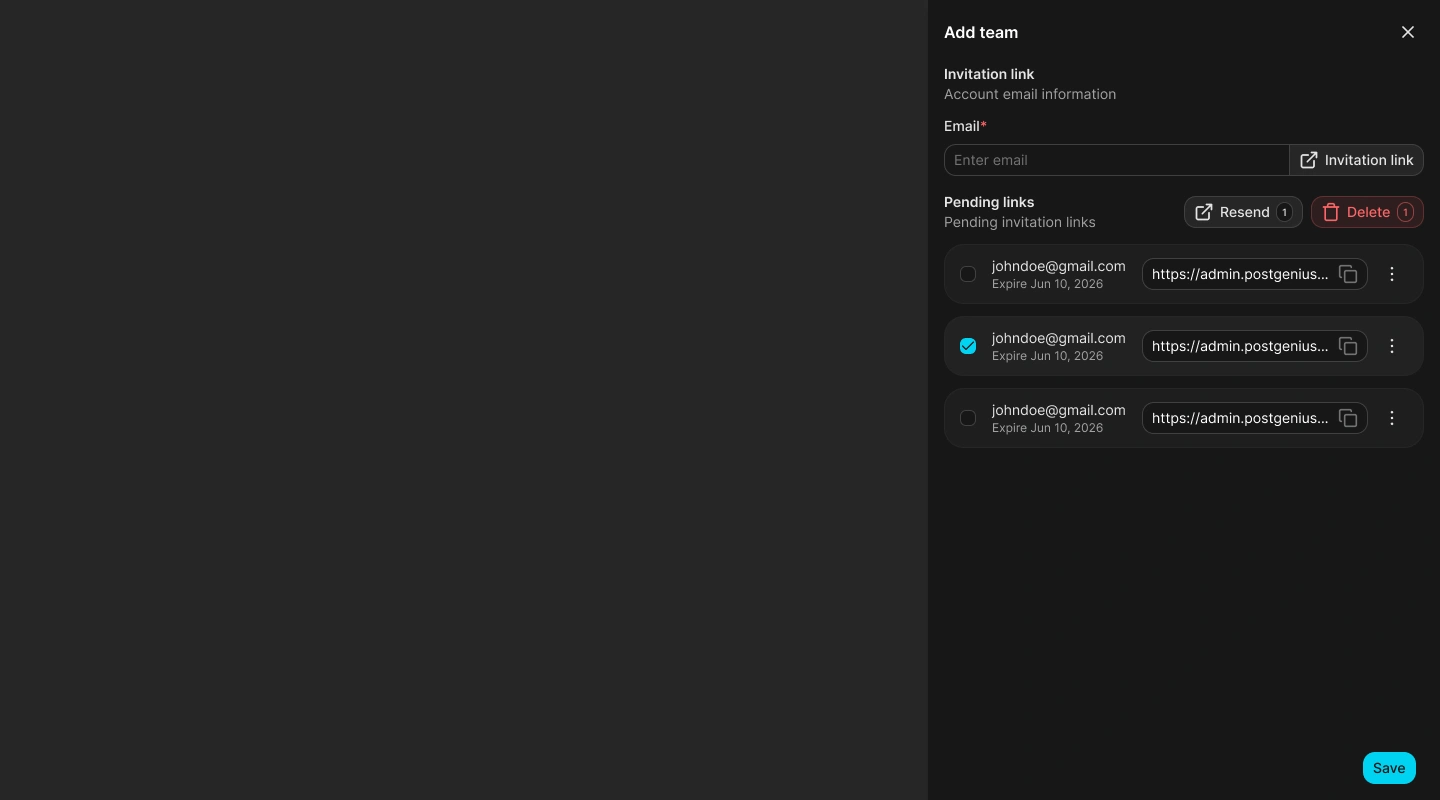1440x800 pixels.
Task: Save the team settings
Action: coord(1389,768)
